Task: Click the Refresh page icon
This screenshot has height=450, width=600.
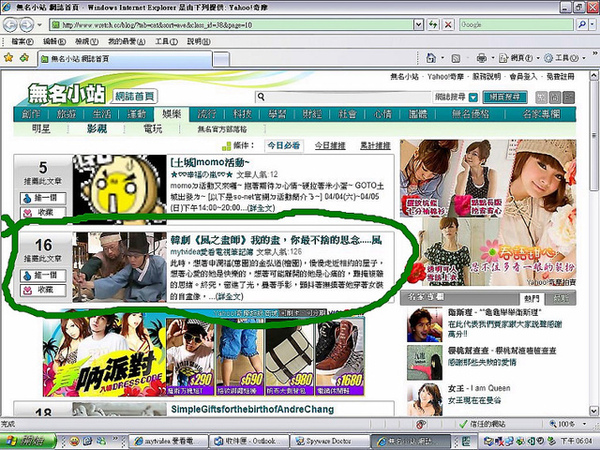Action: point(433,25)
